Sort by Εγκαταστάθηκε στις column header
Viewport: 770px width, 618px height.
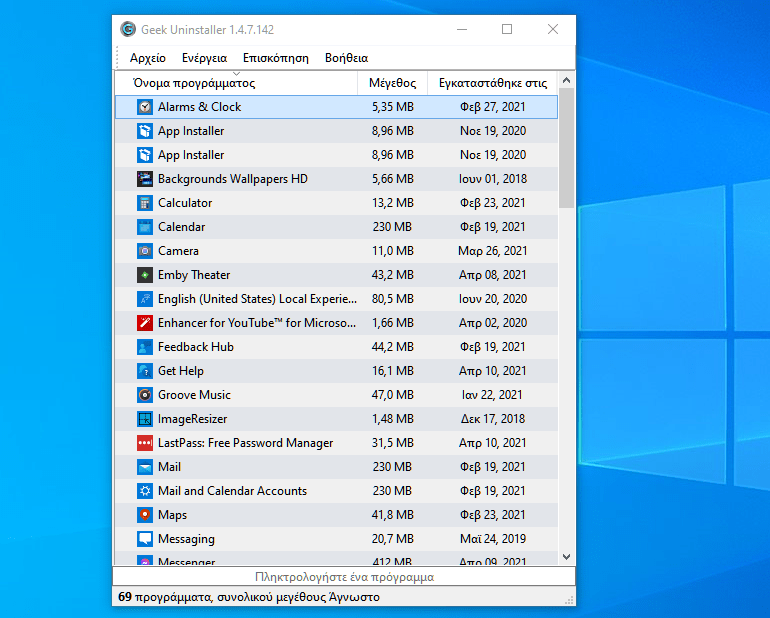493,83
